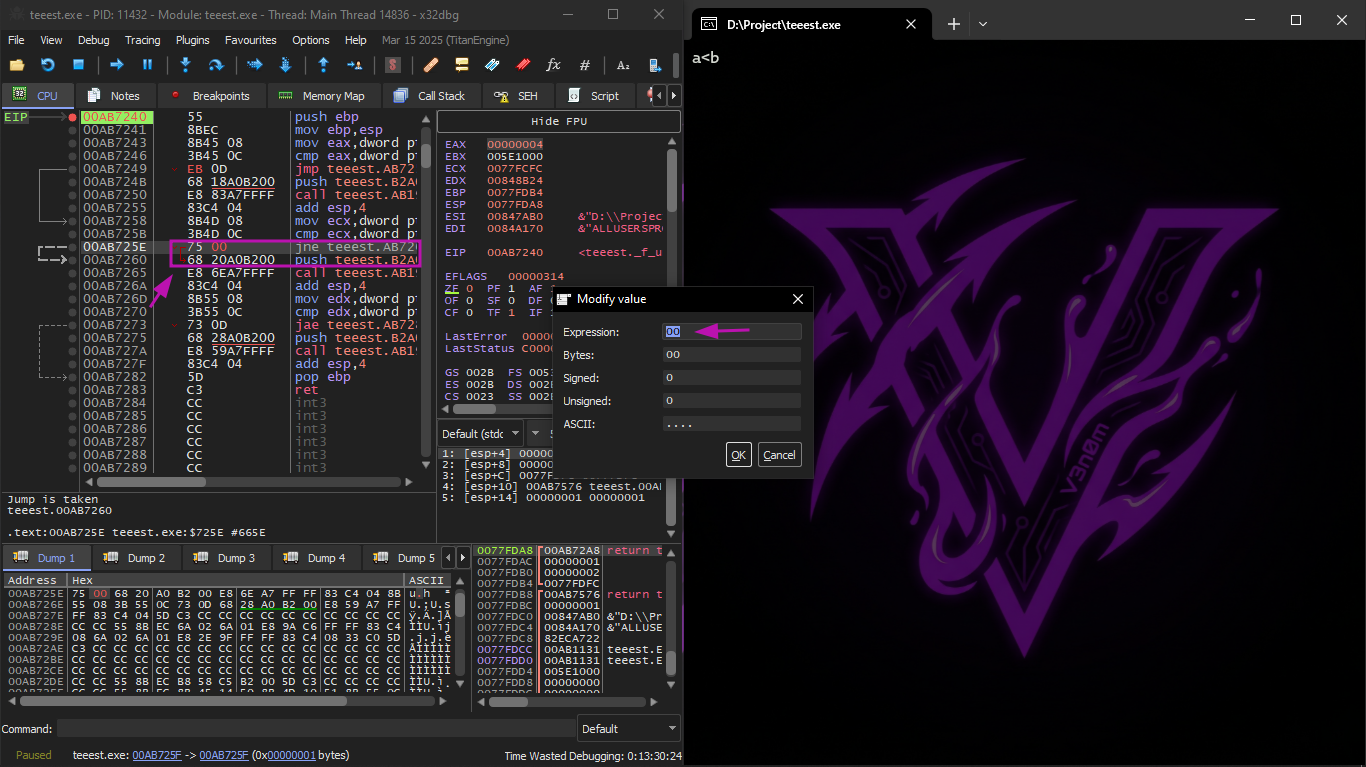The height and width of the screenshot is (767, 1366).
Task: Click the Run arrow icon
Action: 117,65
